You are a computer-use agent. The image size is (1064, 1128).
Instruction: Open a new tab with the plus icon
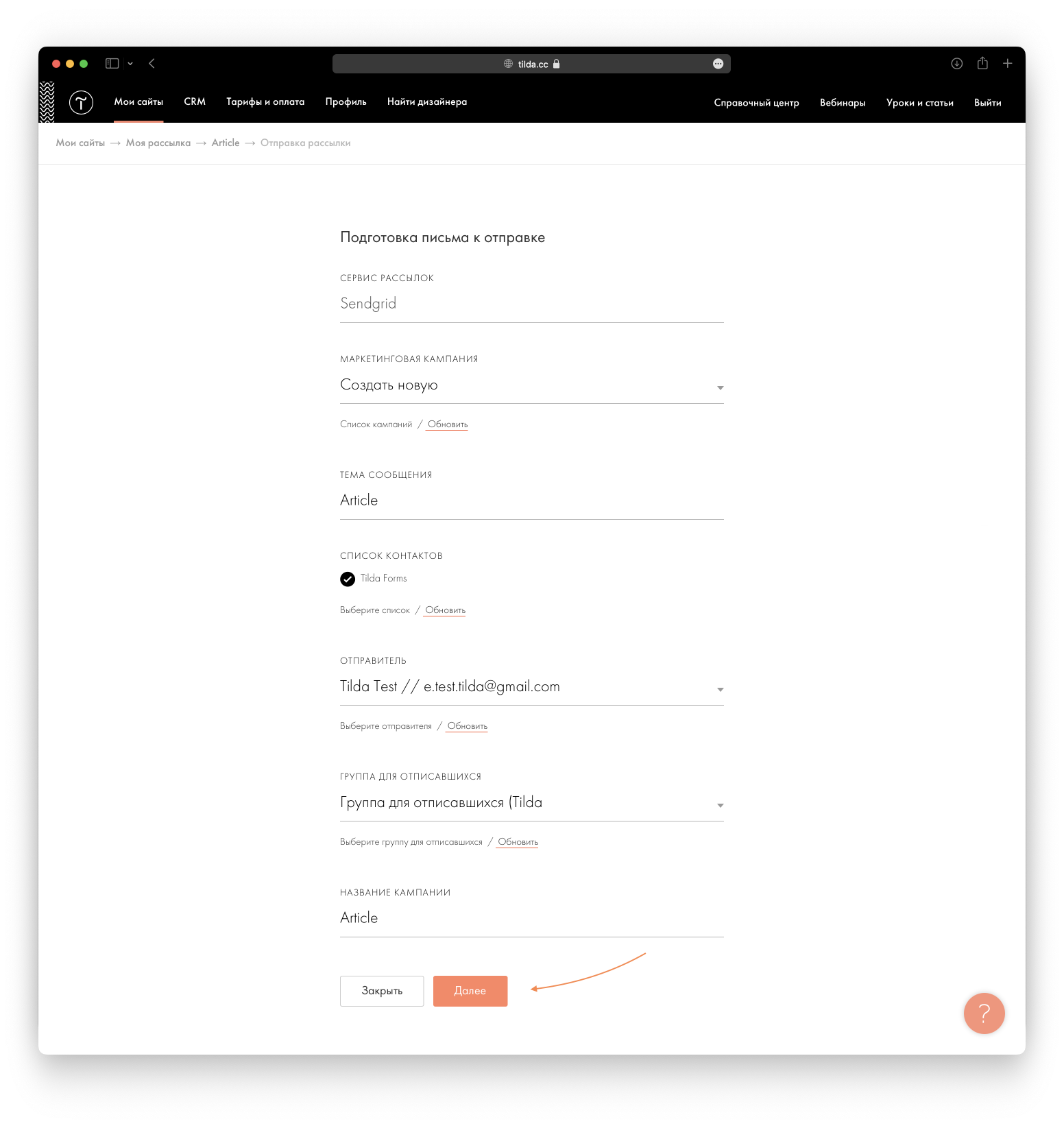point(1008,63)
